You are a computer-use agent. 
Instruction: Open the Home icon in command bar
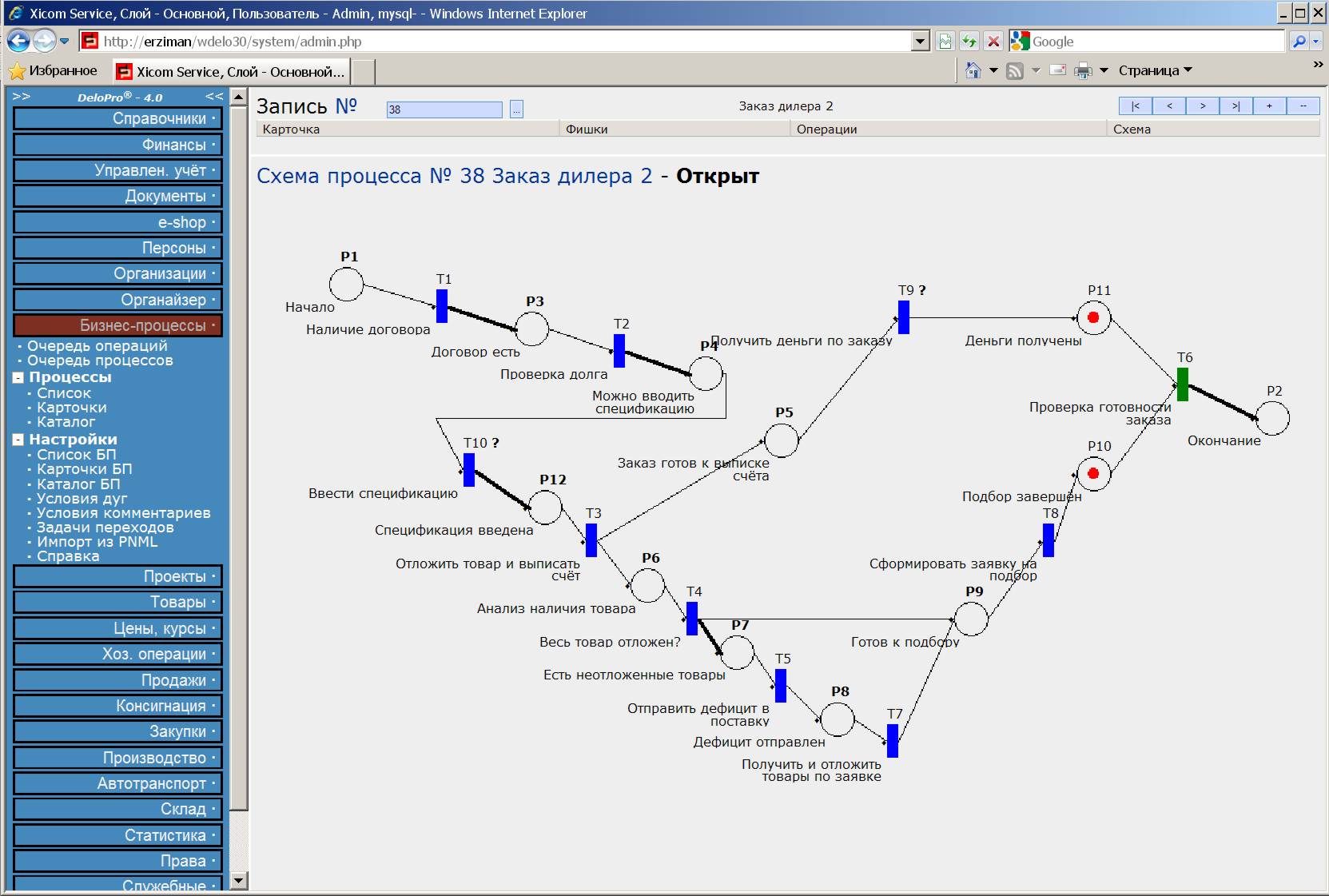[x=973, y=70]
